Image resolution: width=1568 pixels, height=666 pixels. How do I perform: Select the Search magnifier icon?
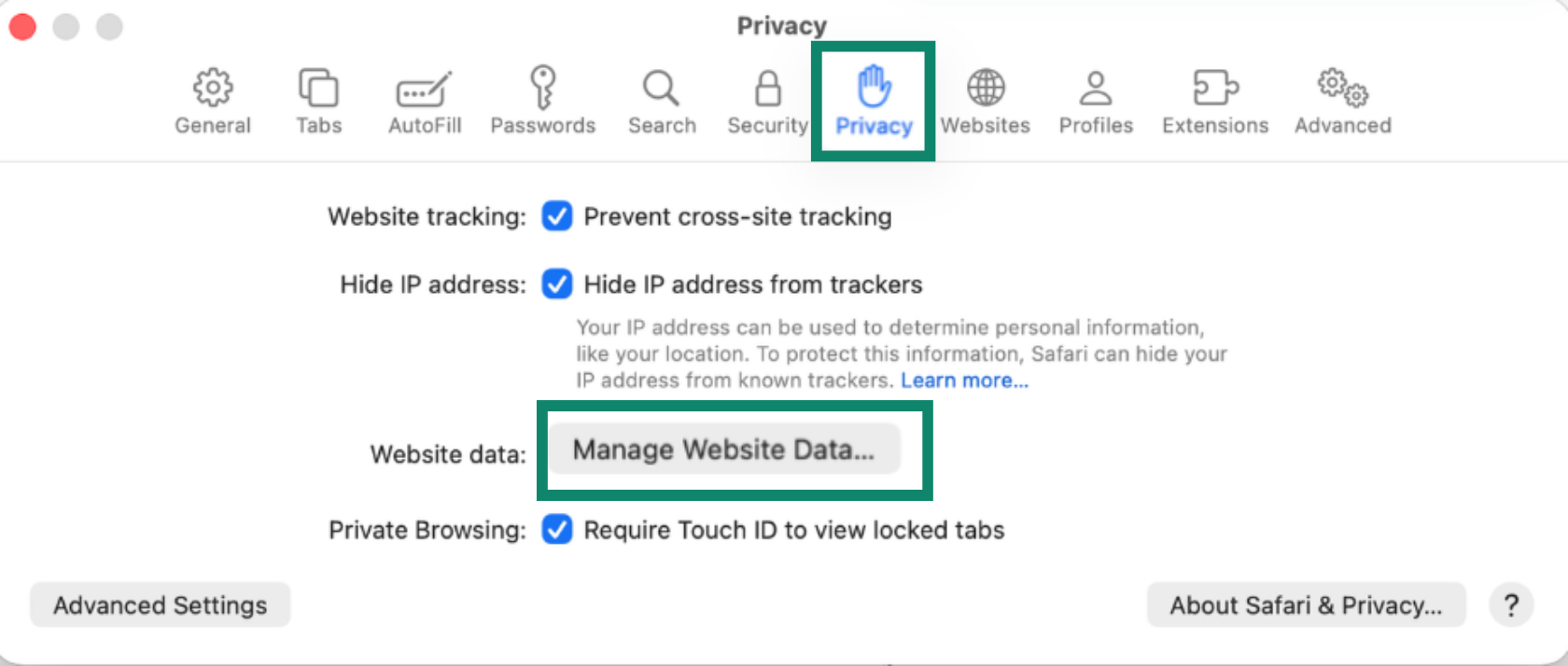[x=662, y=87]
